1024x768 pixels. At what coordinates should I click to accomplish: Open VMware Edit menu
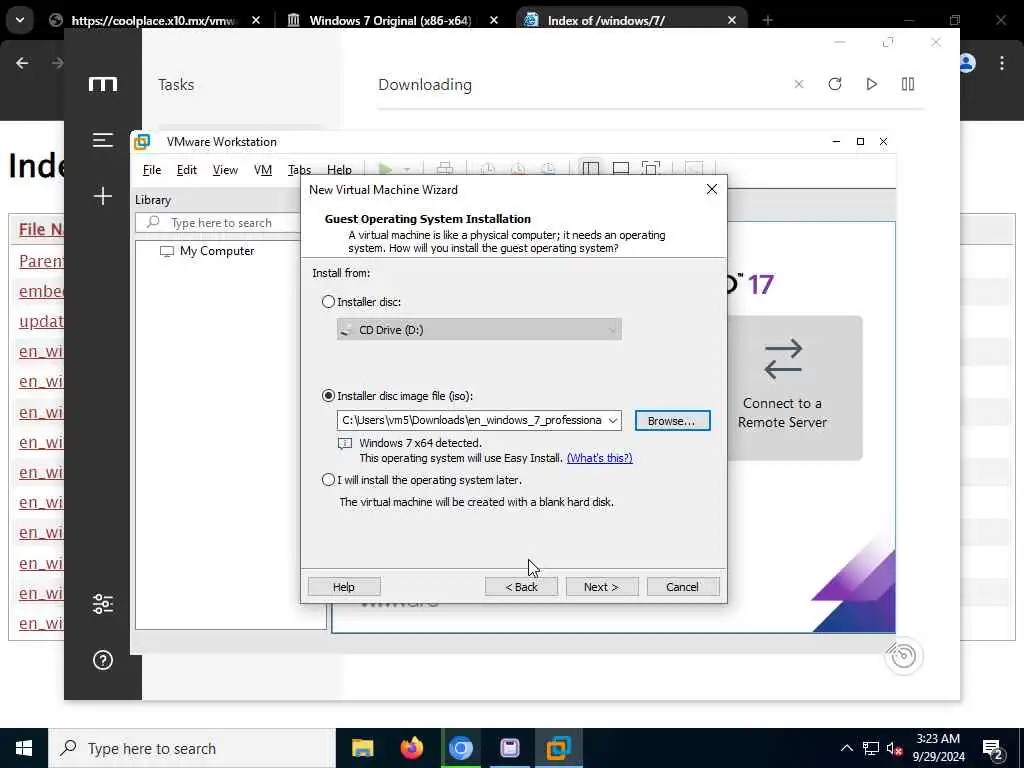[187, 170]
